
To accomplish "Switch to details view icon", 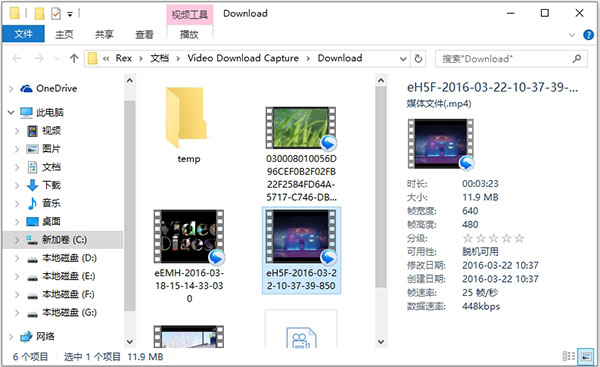I will click(569, 356).
